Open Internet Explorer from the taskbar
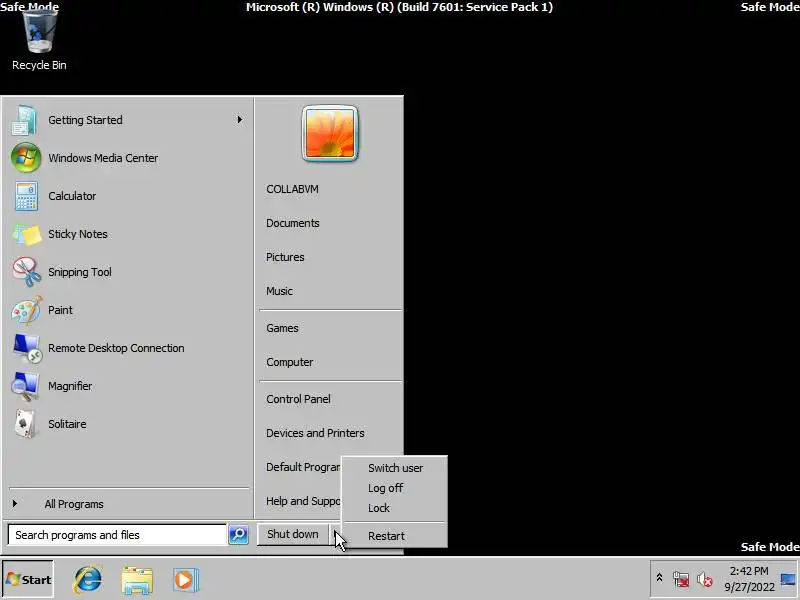800x600 pixels. (87, 579)
